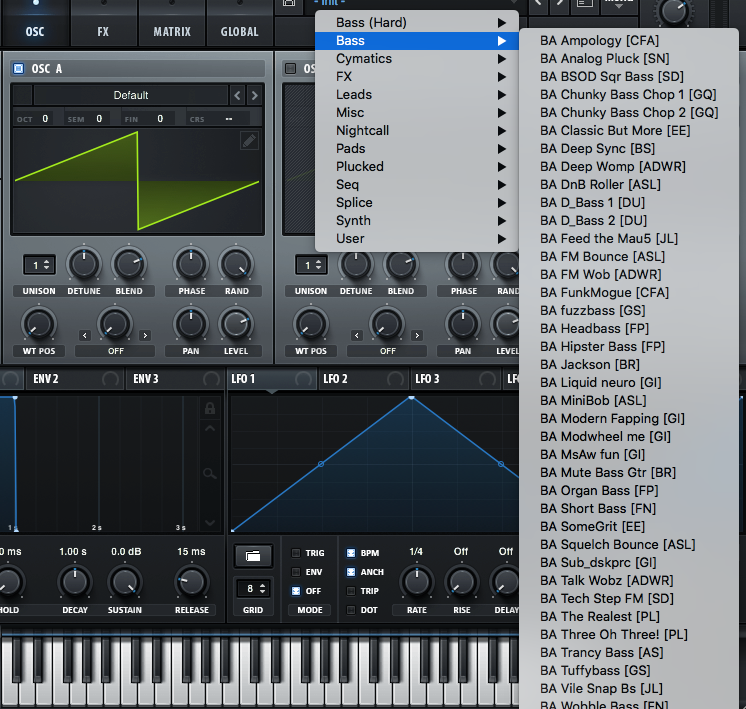Viewport: 746px width, 709px height.
Task: Load preset BA Analog Pluck [SN]
Action: (x=629, y=59)
